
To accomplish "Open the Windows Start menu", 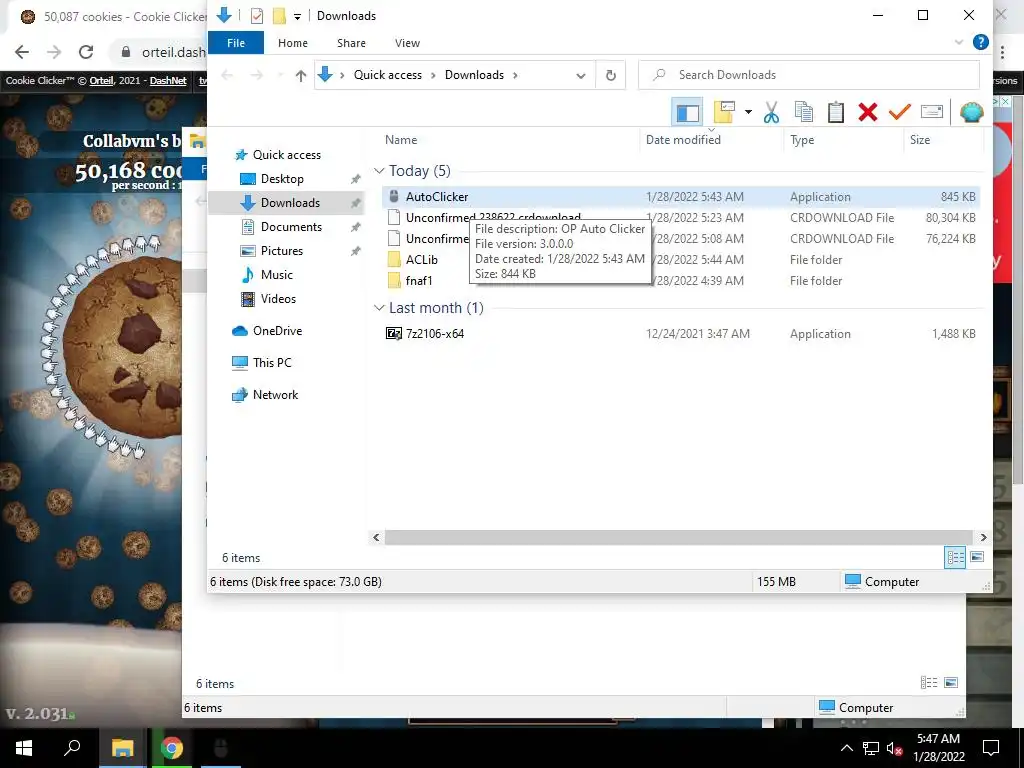I will click(24, 748).
